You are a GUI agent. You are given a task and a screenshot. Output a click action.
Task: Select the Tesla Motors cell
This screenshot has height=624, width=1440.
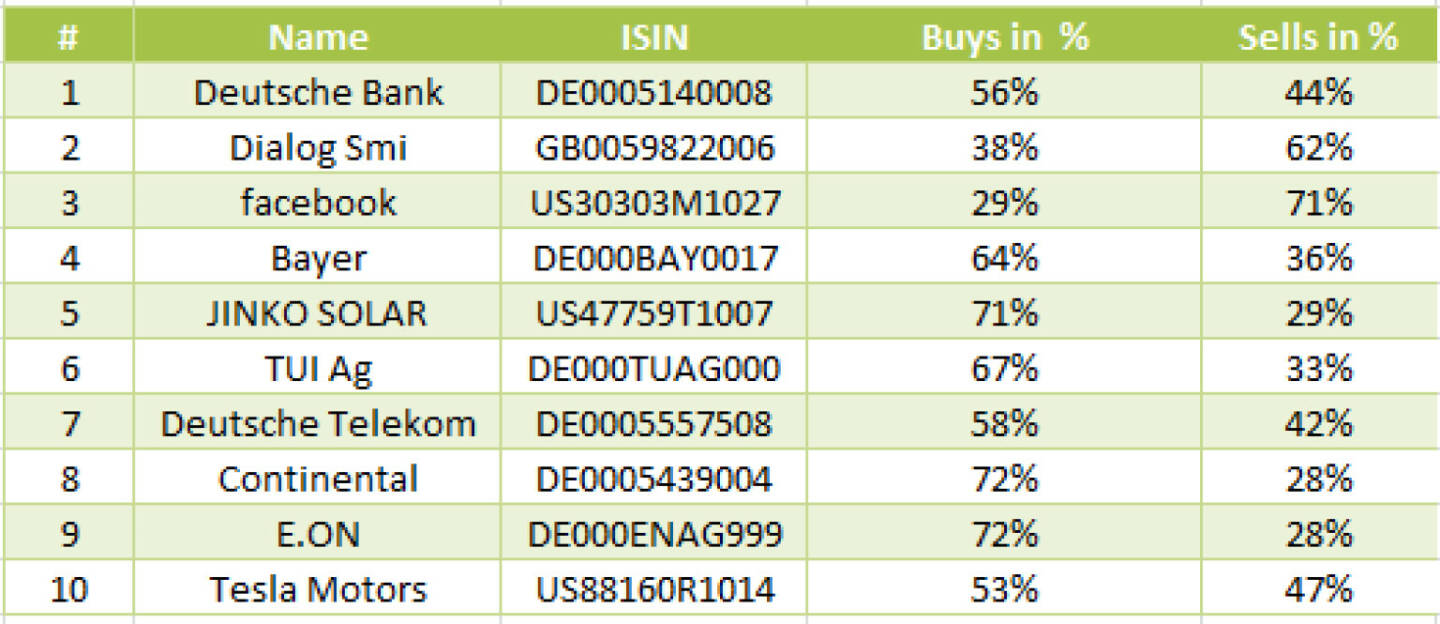point(317,589)
